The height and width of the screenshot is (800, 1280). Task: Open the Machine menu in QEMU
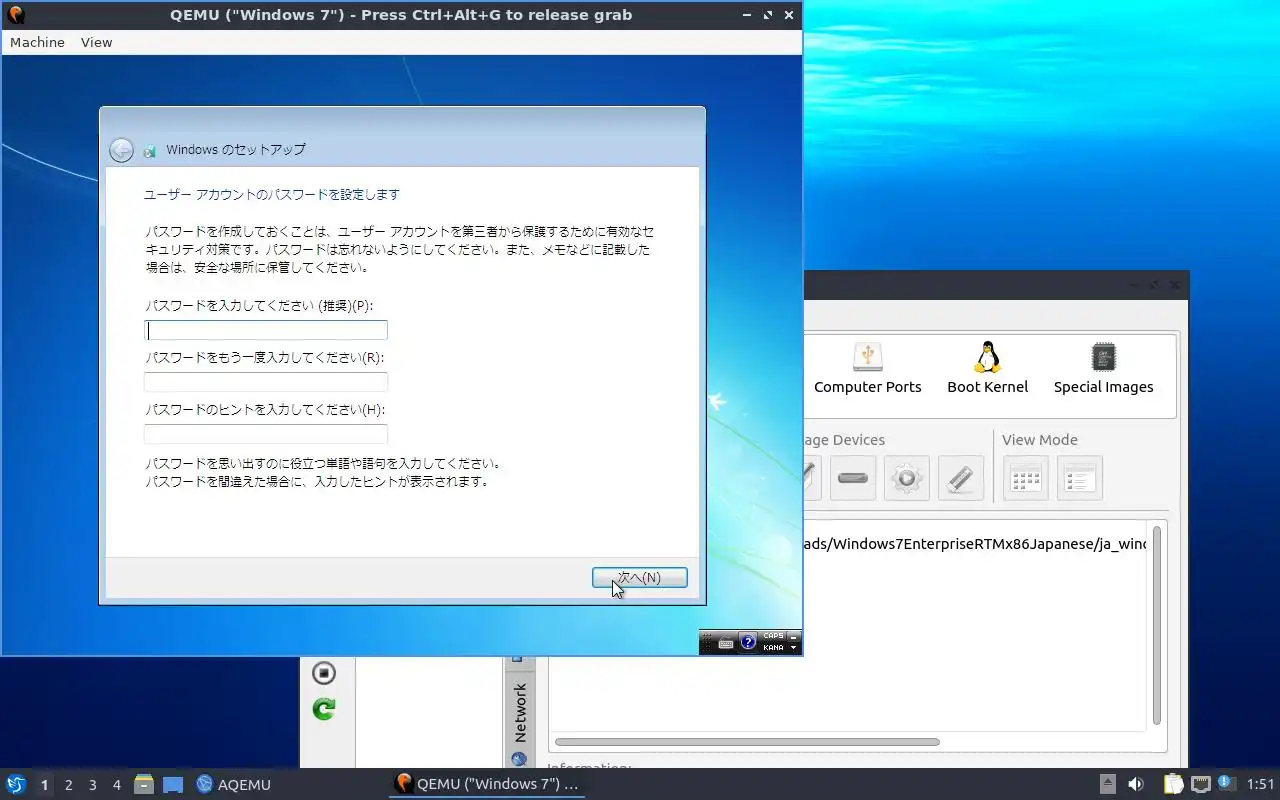(x=37, y=42)
